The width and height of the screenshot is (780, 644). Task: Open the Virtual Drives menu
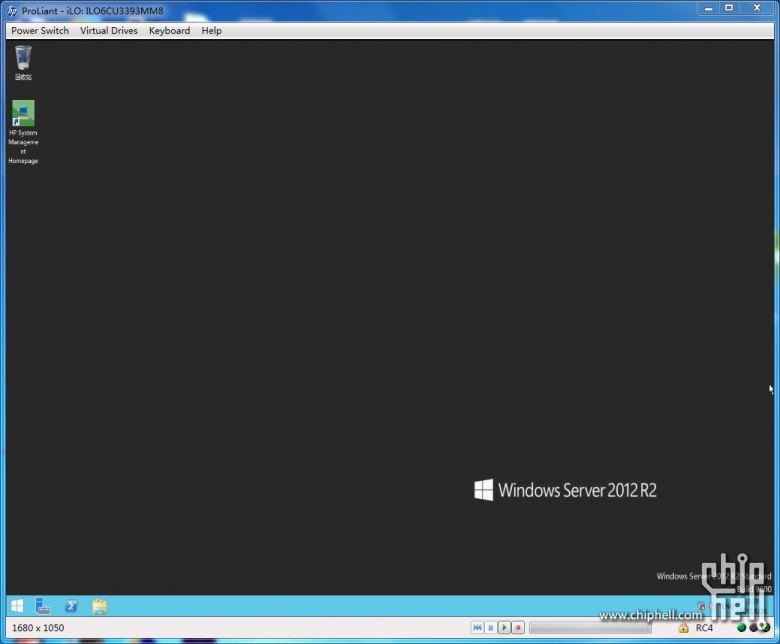point(108,31)
